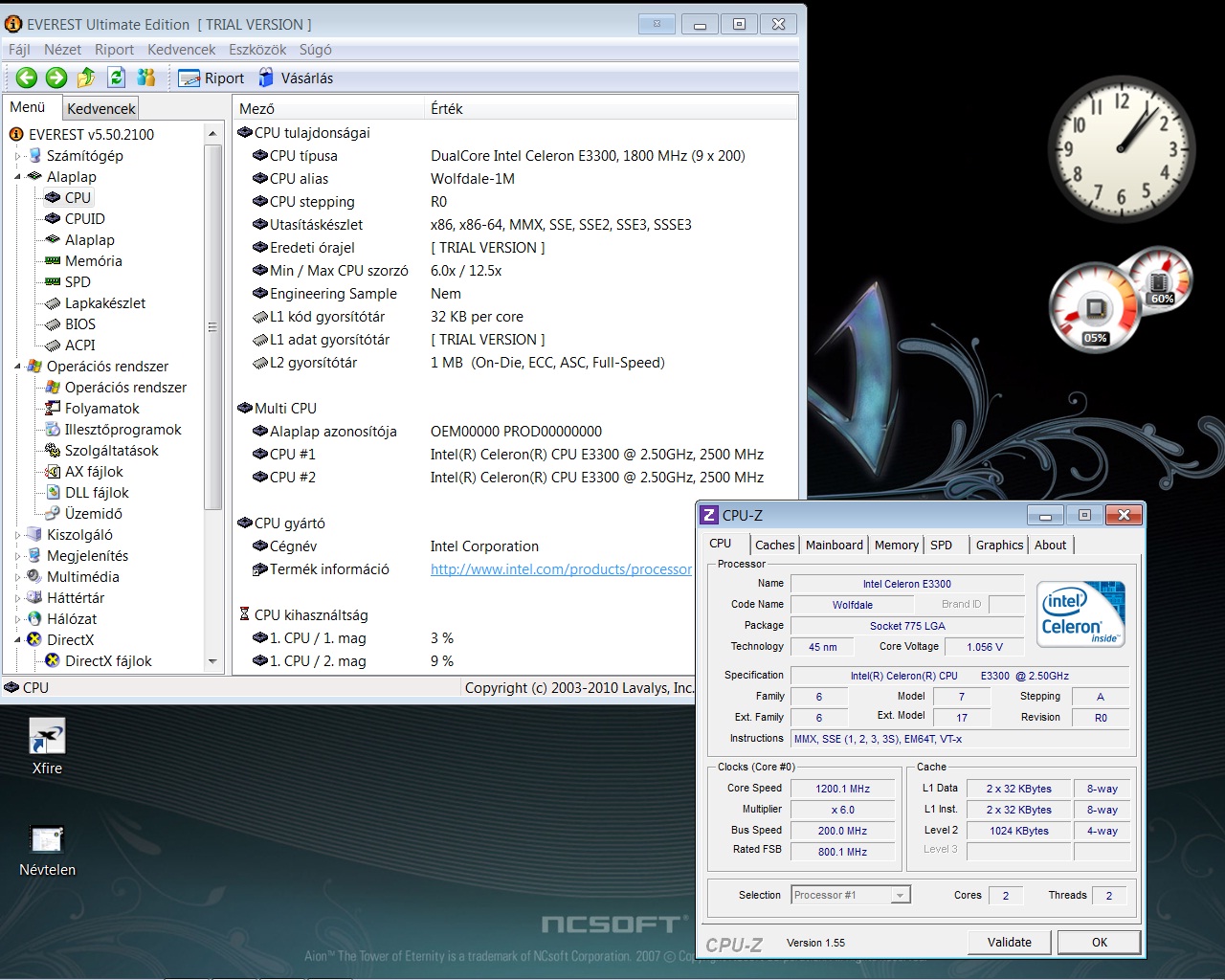Click the Validate button in CPU-Z
1225x980 pixels.
1010,943
